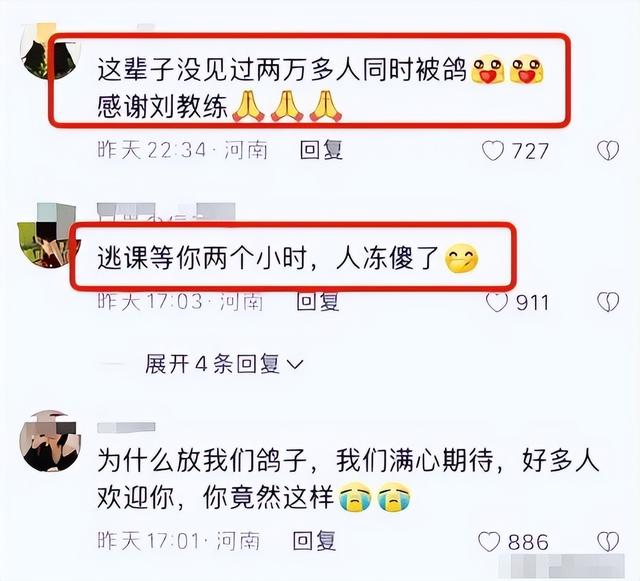640x581 pixels.
Task: Like the comment with 911 likes
Action: (x=497, y=303)
